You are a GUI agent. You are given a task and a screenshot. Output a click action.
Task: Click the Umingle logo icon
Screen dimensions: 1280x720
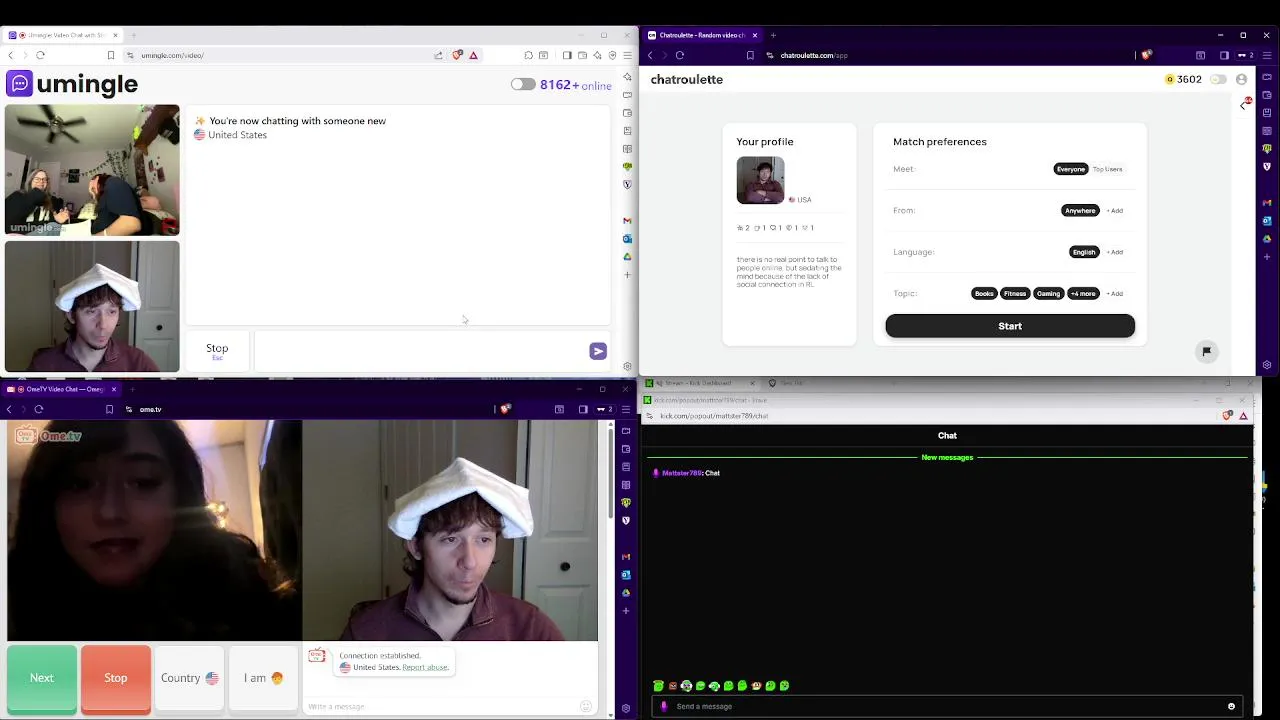pyautogui.click(x=19, y=84)
